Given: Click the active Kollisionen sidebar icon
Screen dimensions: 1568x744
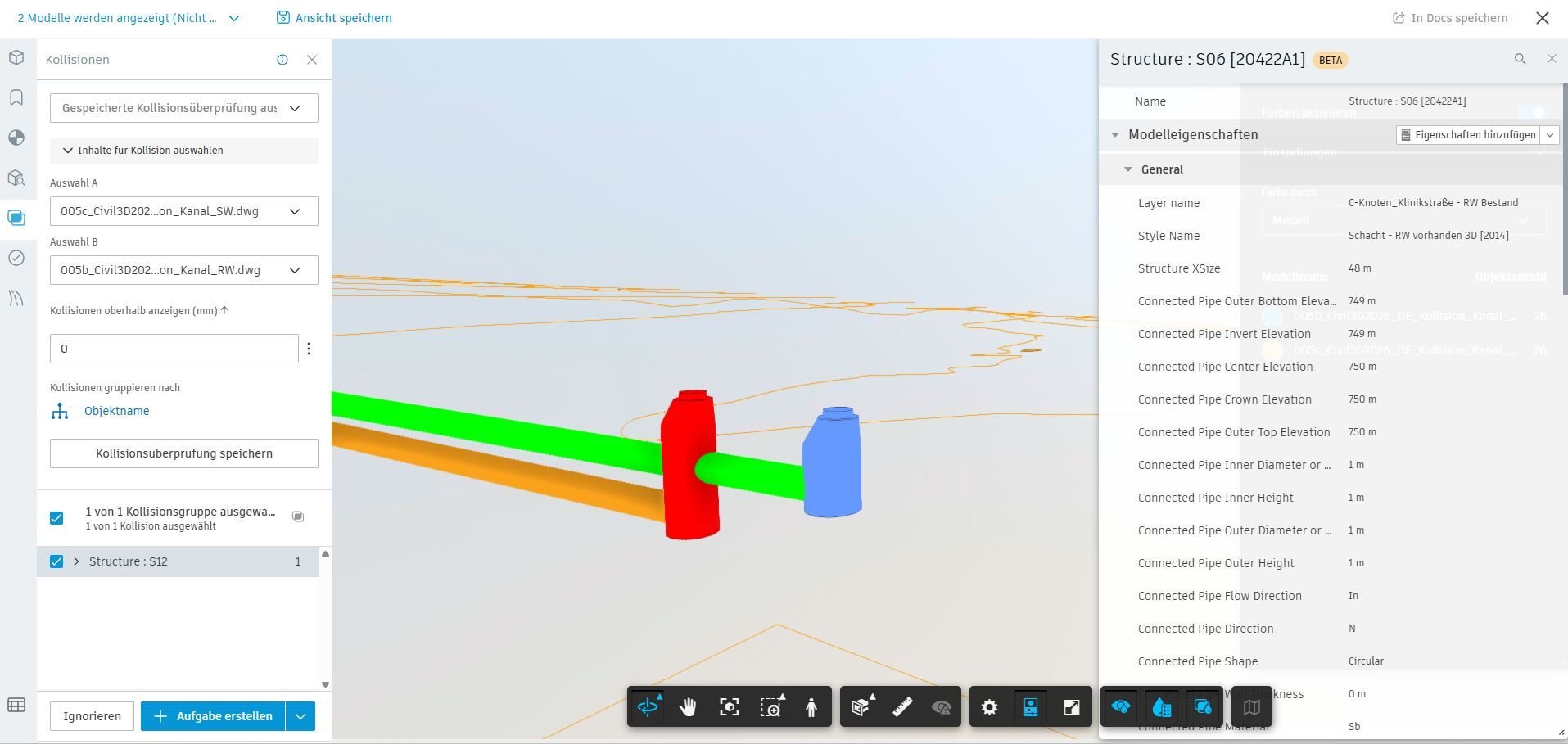Looking at the screenshot, I should click(16, 218).
